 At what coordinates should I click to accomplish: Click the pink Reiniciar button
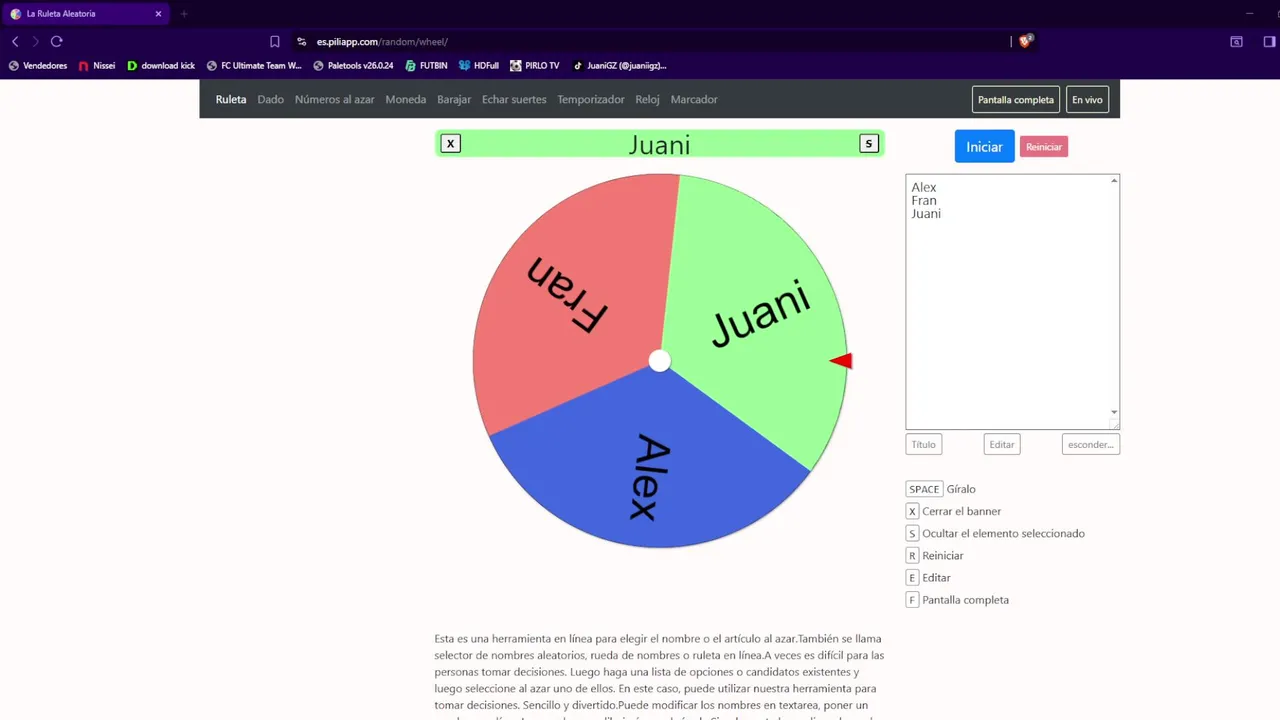(x=1044, y=147)
